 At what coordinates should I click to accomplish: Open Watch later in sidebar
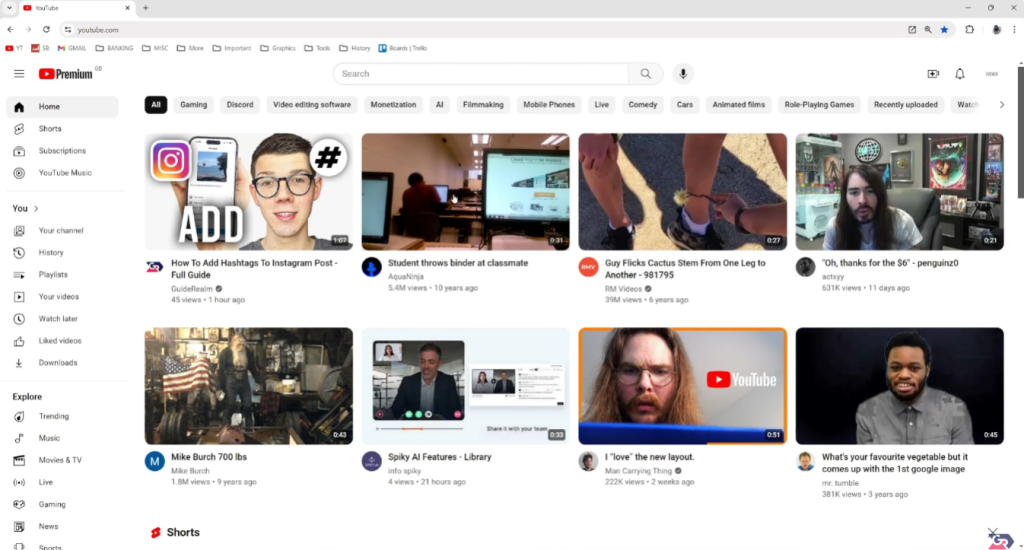click(62, 319)
